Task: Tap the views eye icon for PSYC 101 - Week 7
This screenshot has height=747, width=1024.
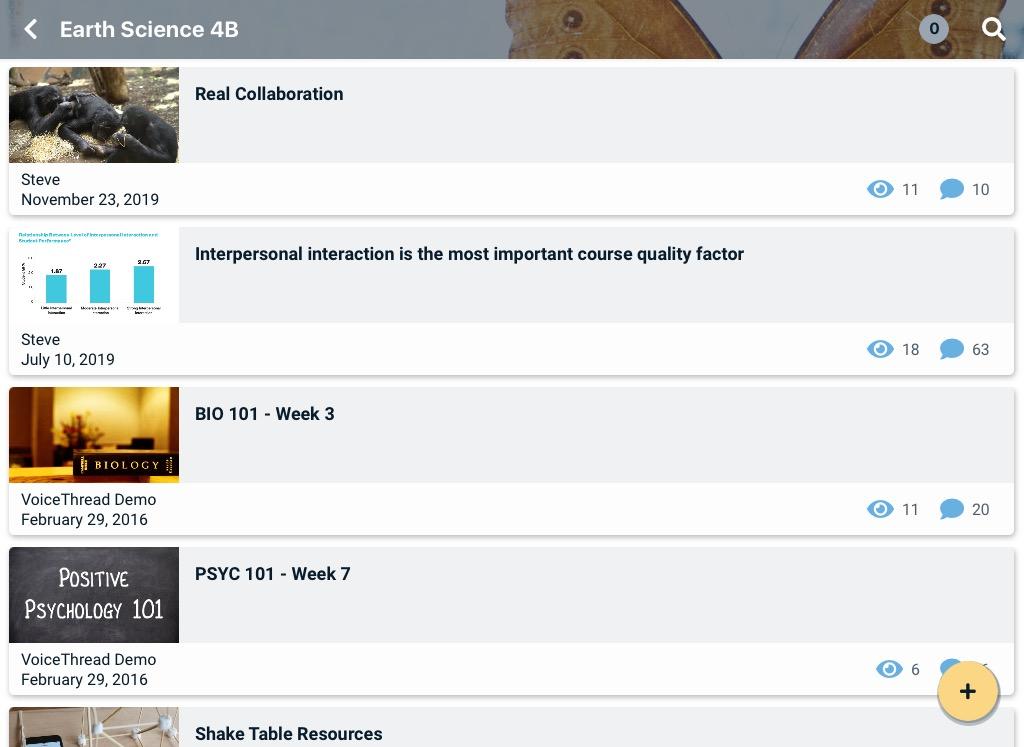Action: [889, 669]
